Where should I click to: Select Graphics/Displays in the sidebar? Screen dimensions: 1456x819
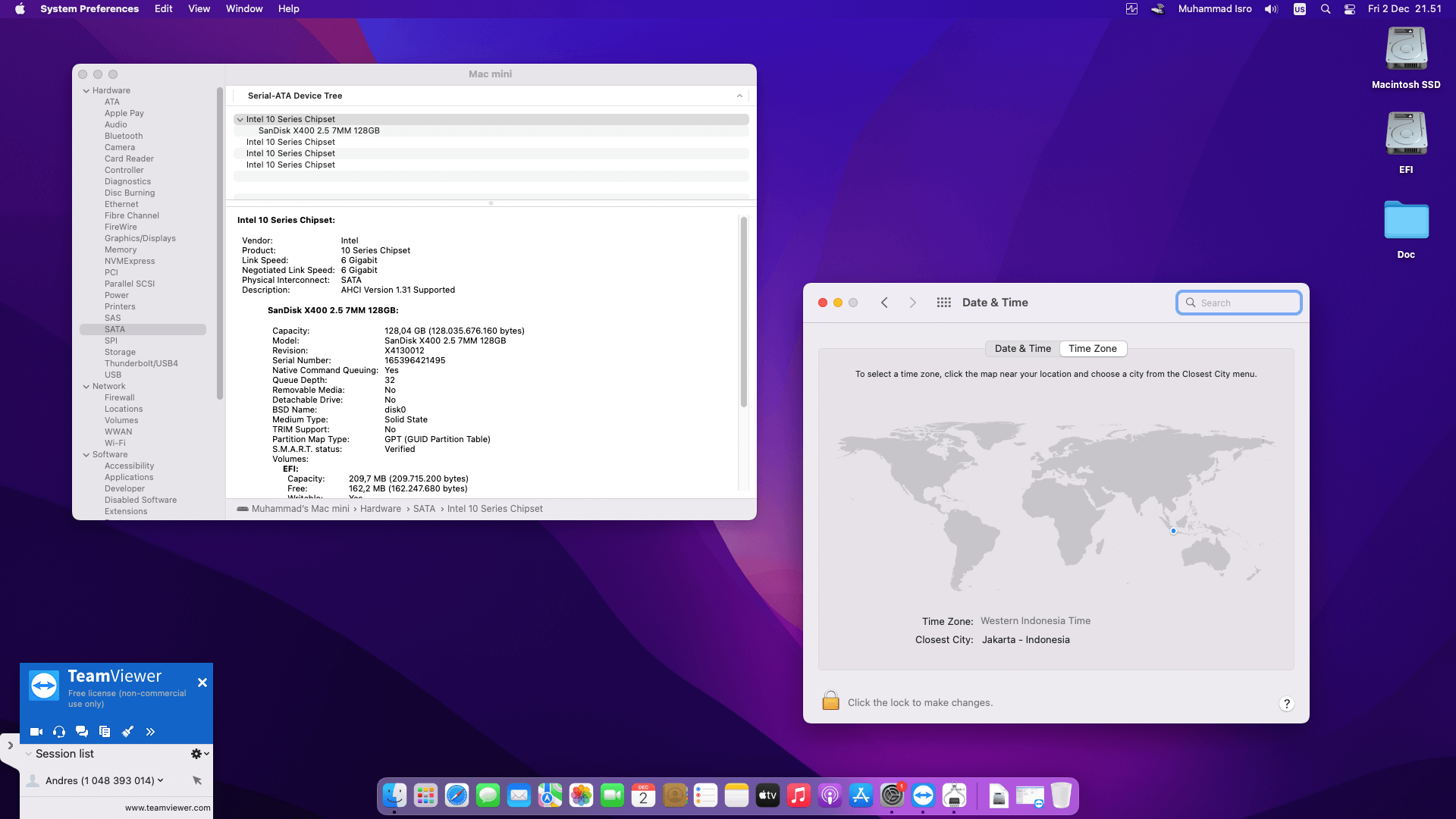click(140, 238)
